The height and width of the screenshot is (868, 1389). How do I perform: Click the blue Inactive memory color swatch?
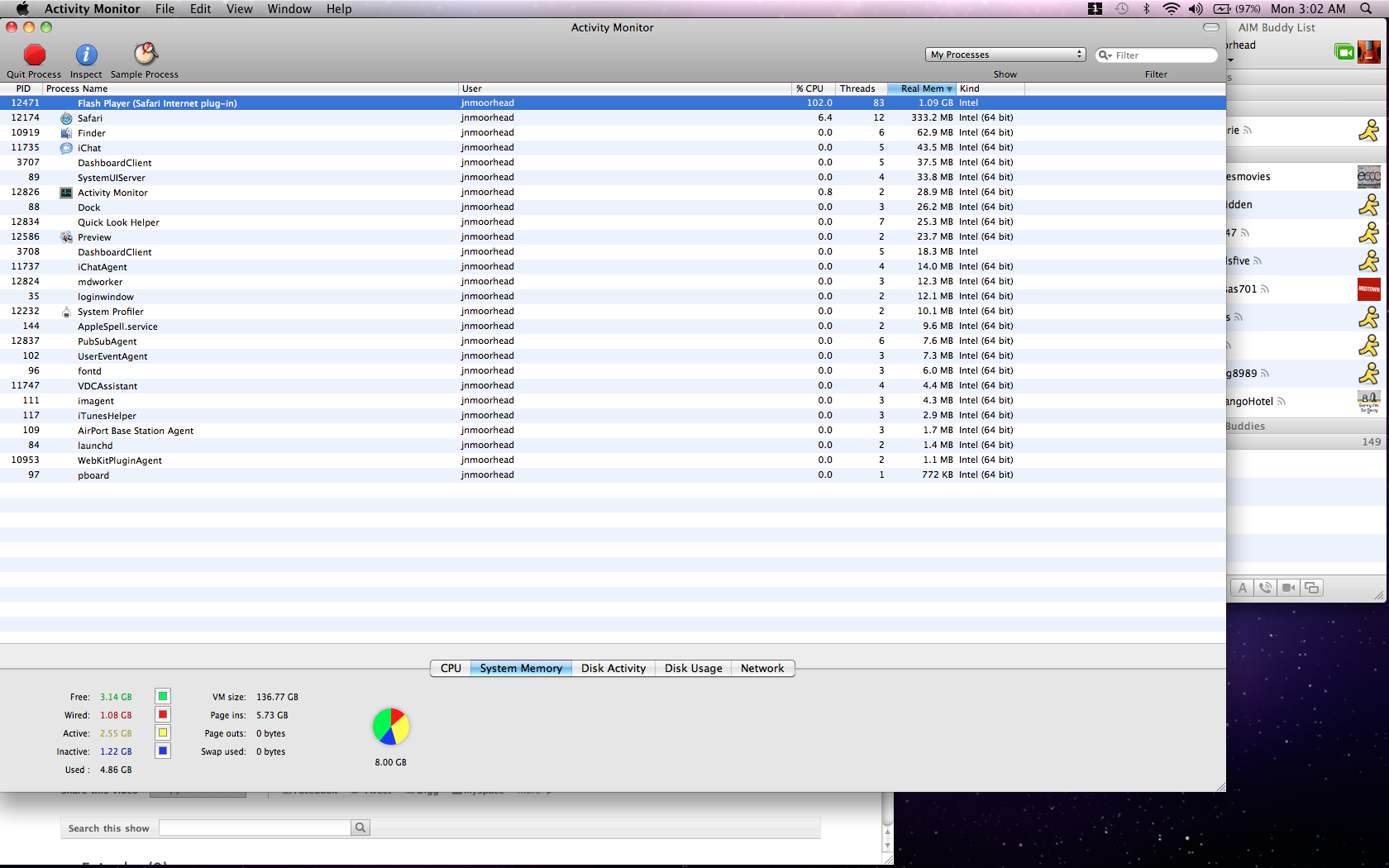(163, 751)
